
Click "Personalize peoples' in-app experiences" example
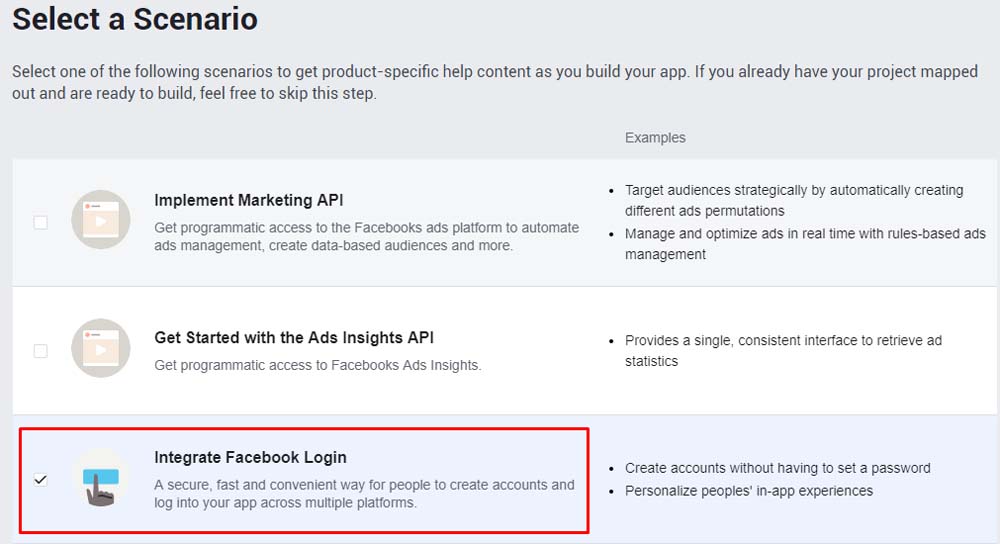click(748, 491)
